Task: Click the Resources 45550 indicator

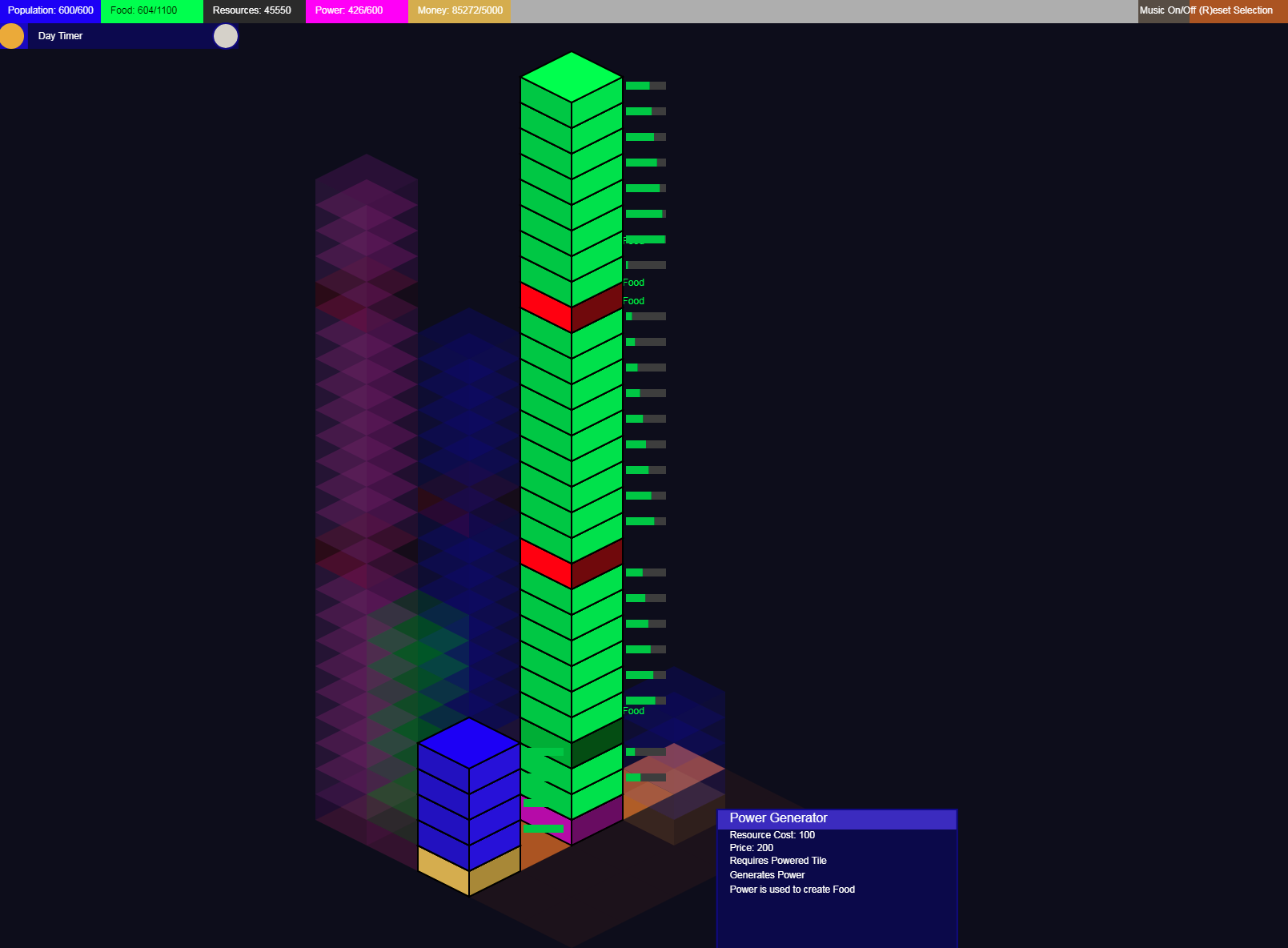Action: (255, 10)
